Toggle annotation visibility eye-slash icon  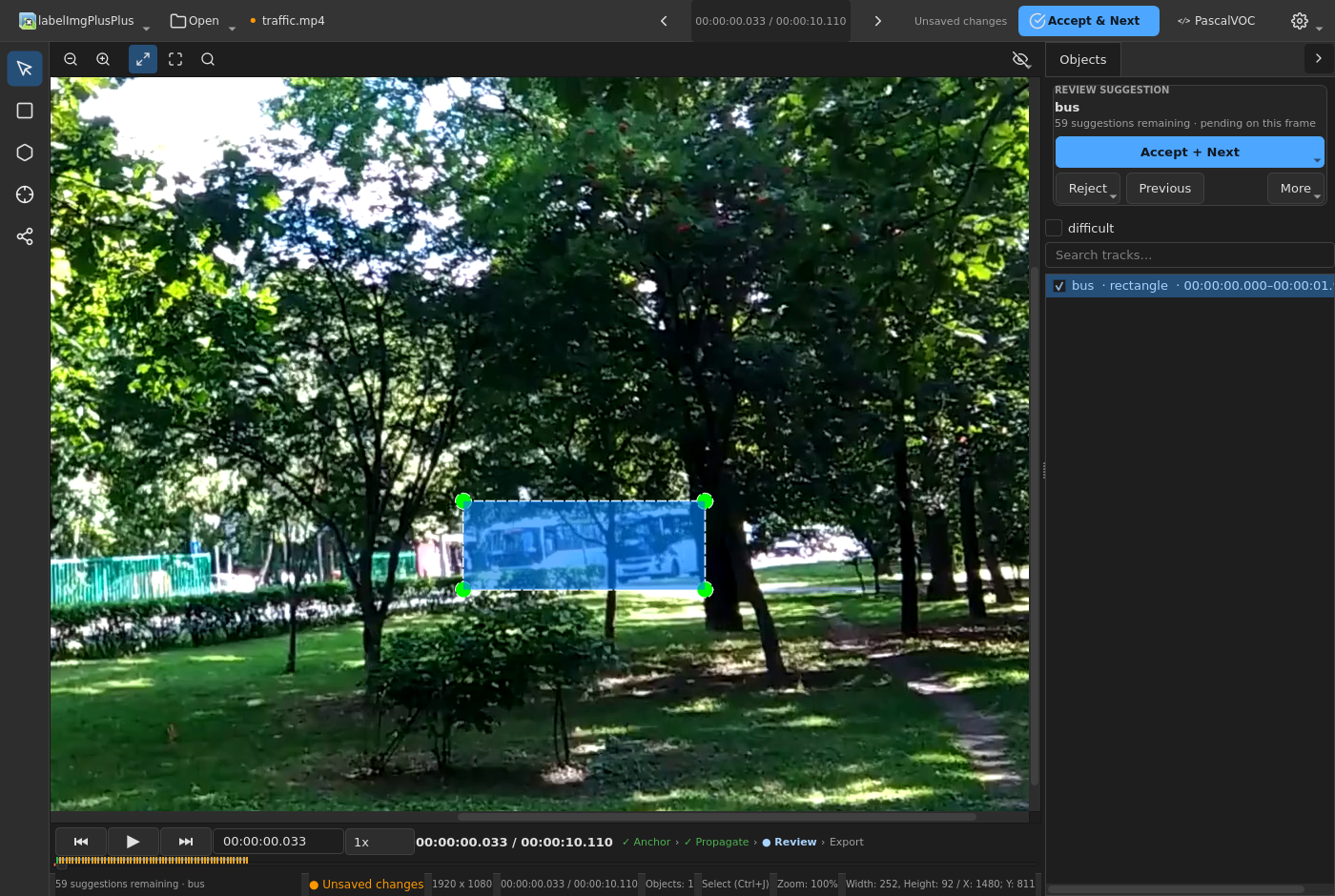point(1020,59)
